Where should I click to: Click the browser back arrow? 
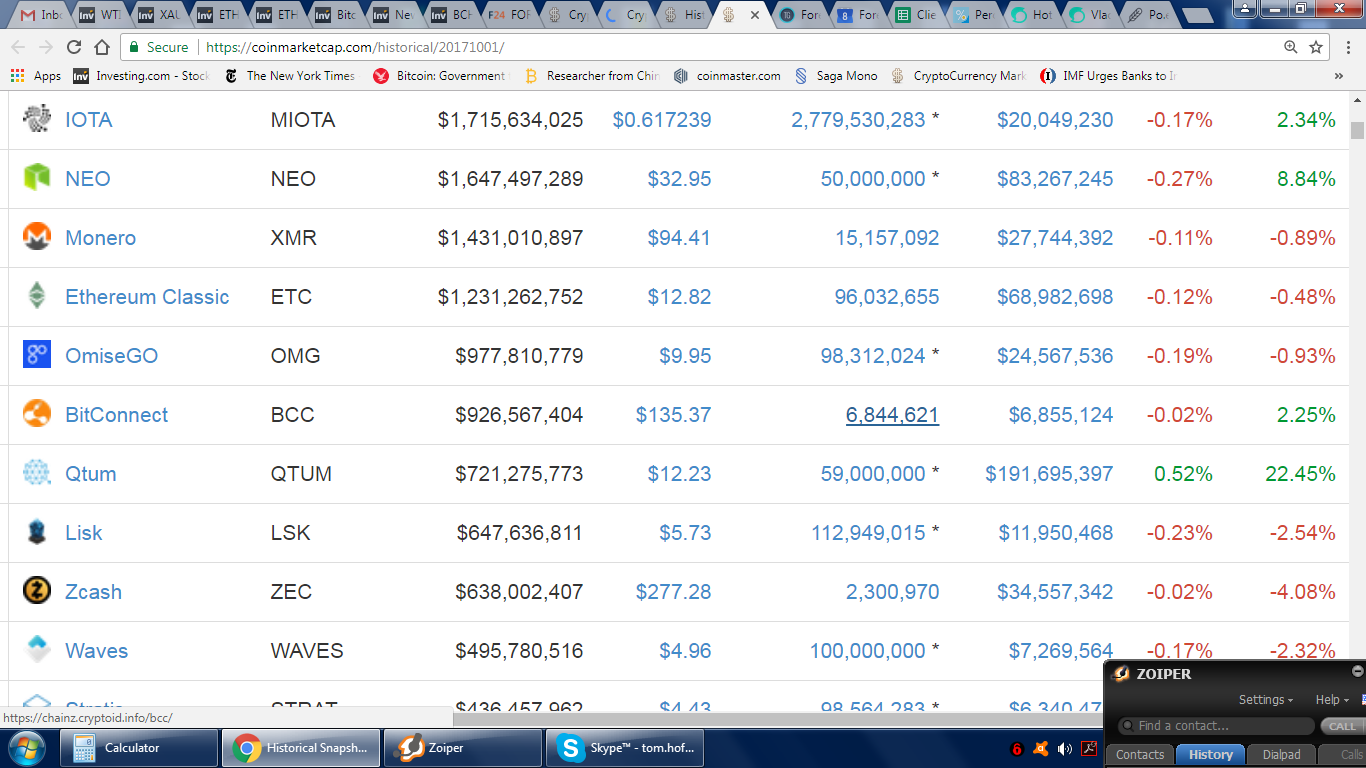click(18, 47)
